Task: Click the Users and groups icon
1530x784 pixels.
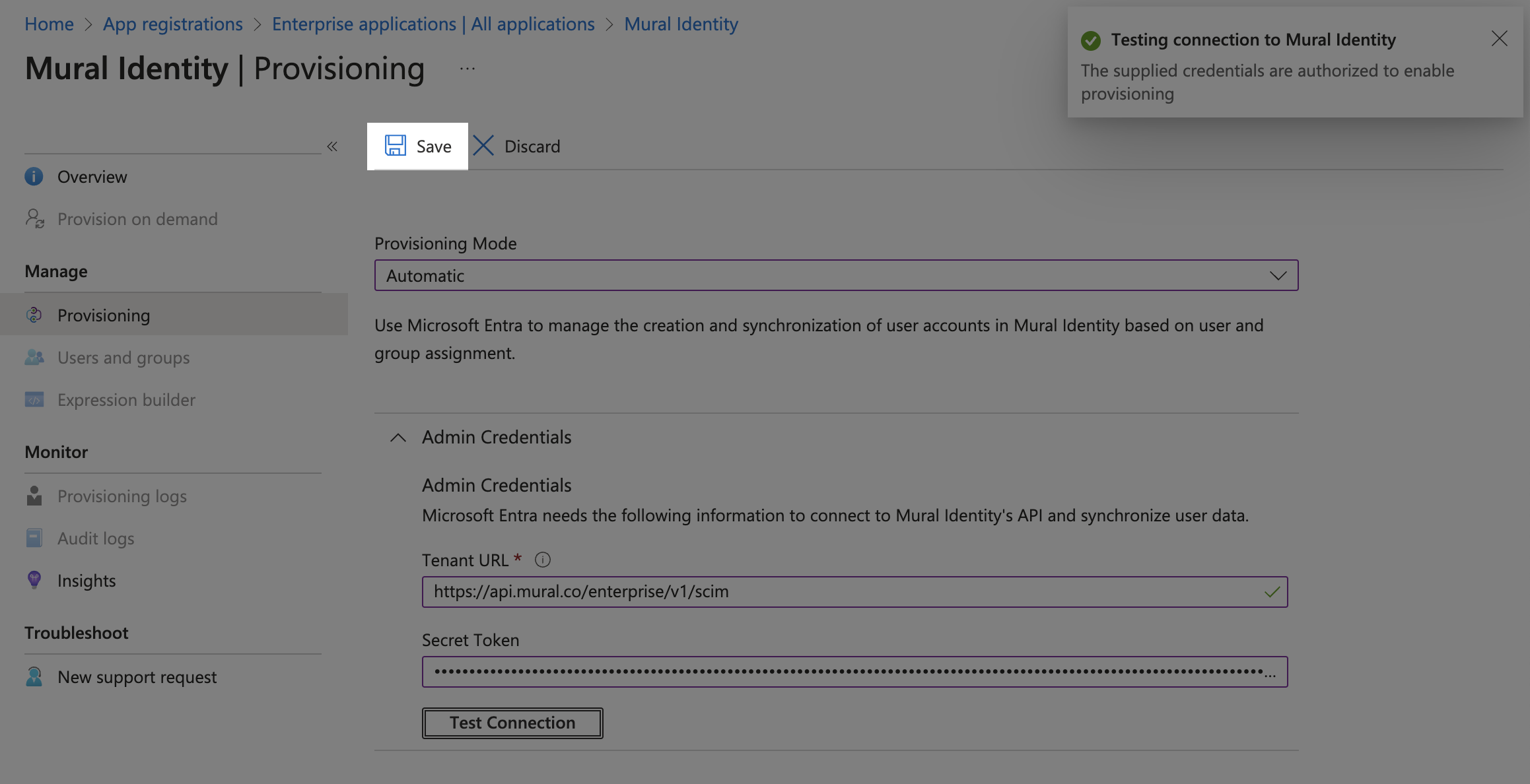Action: coord(34,358)
